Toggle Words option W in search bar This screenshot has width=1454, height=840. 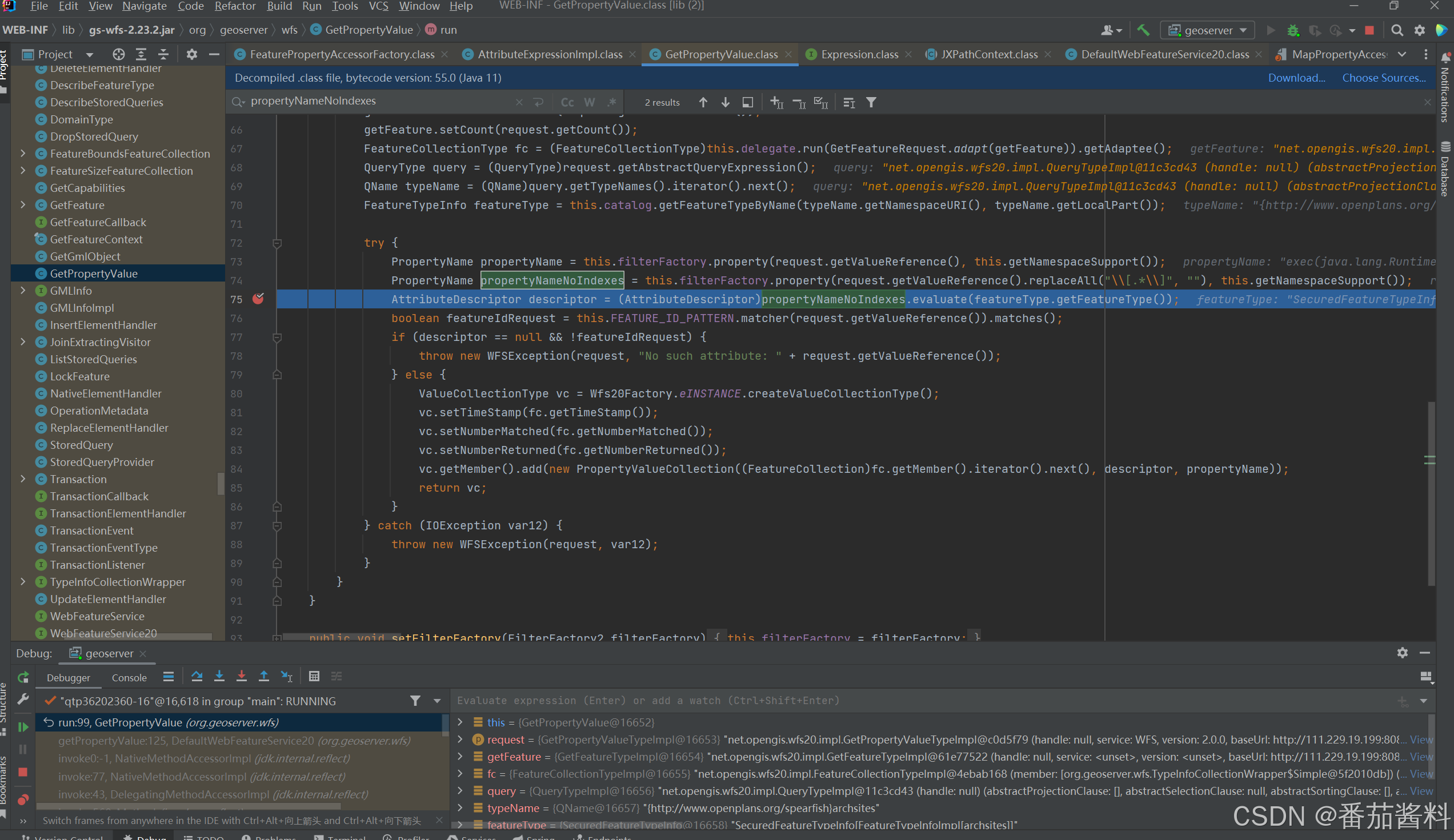tap(589, 102)
